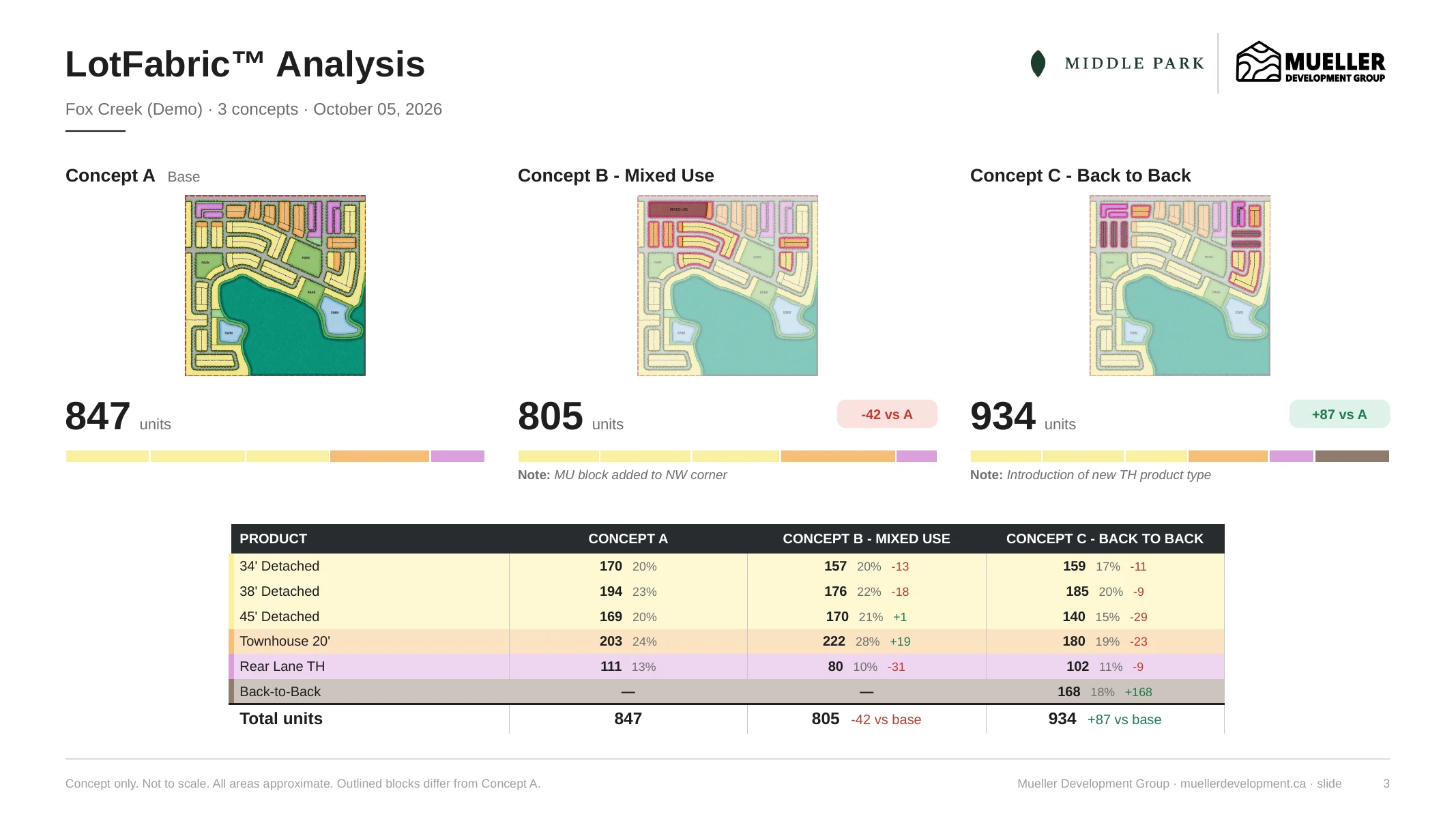Select the Townhouse 20' row label

click(x=285, y=641)
